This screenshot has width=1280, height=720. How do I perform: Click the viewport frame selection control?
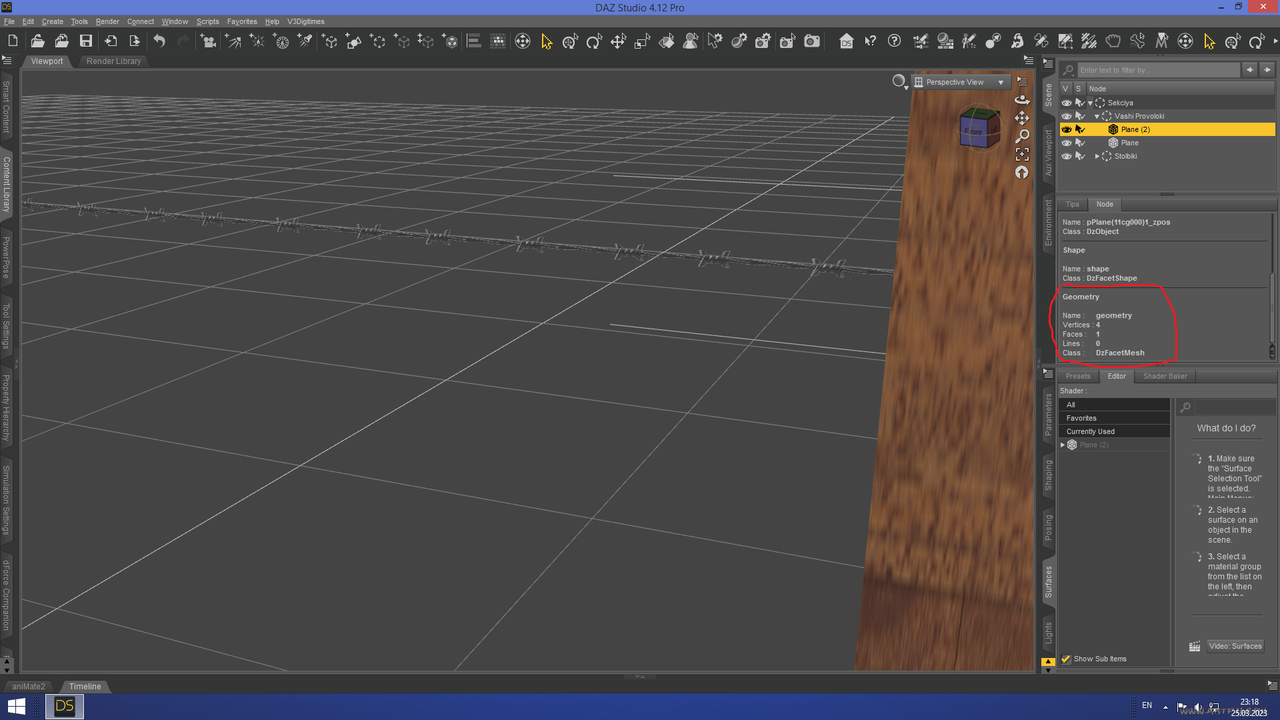(x=1022, y=154)
